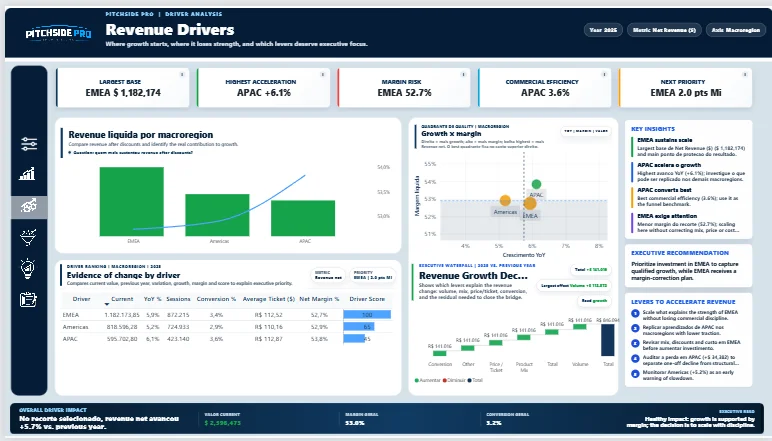Click the green APAC bubble in scatter
Image resolution: width=772 pixels, height=441 pixels.
pos(536,184)
